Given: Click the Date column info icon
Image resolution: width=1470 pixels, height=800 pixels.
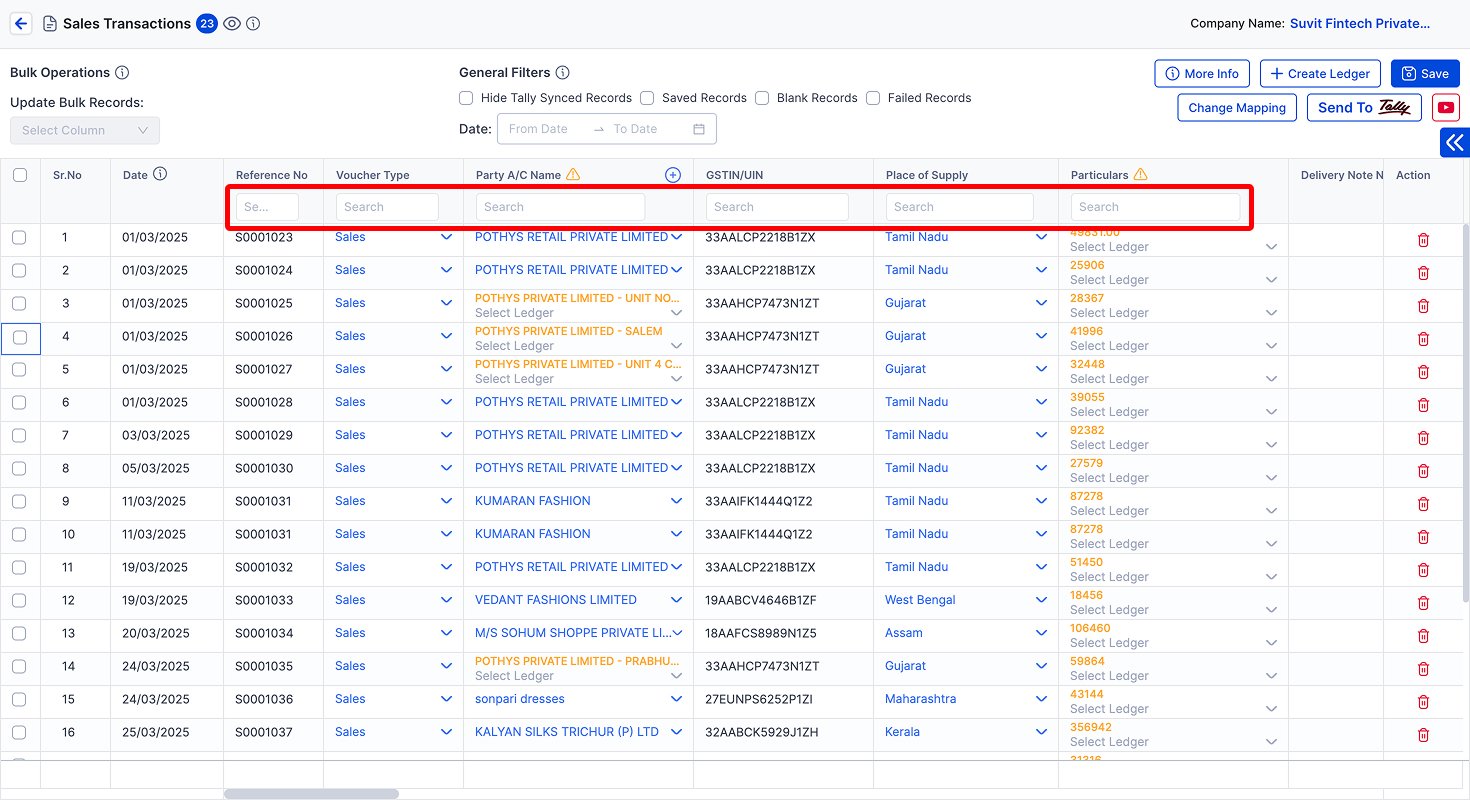Looking at the screenshot, I should click(160, 174).
